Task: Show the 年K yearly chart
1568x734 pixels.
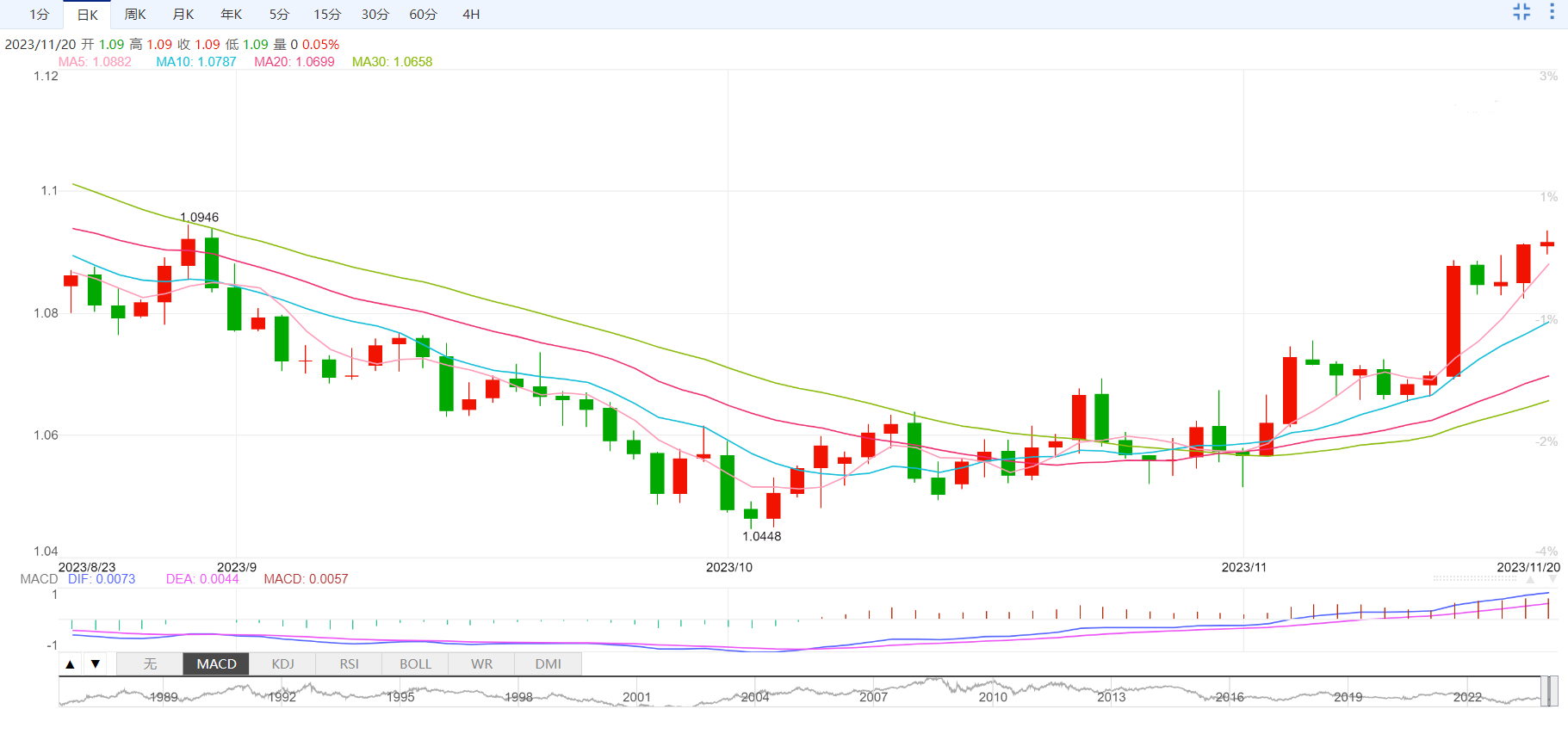Action: [232, 15]
